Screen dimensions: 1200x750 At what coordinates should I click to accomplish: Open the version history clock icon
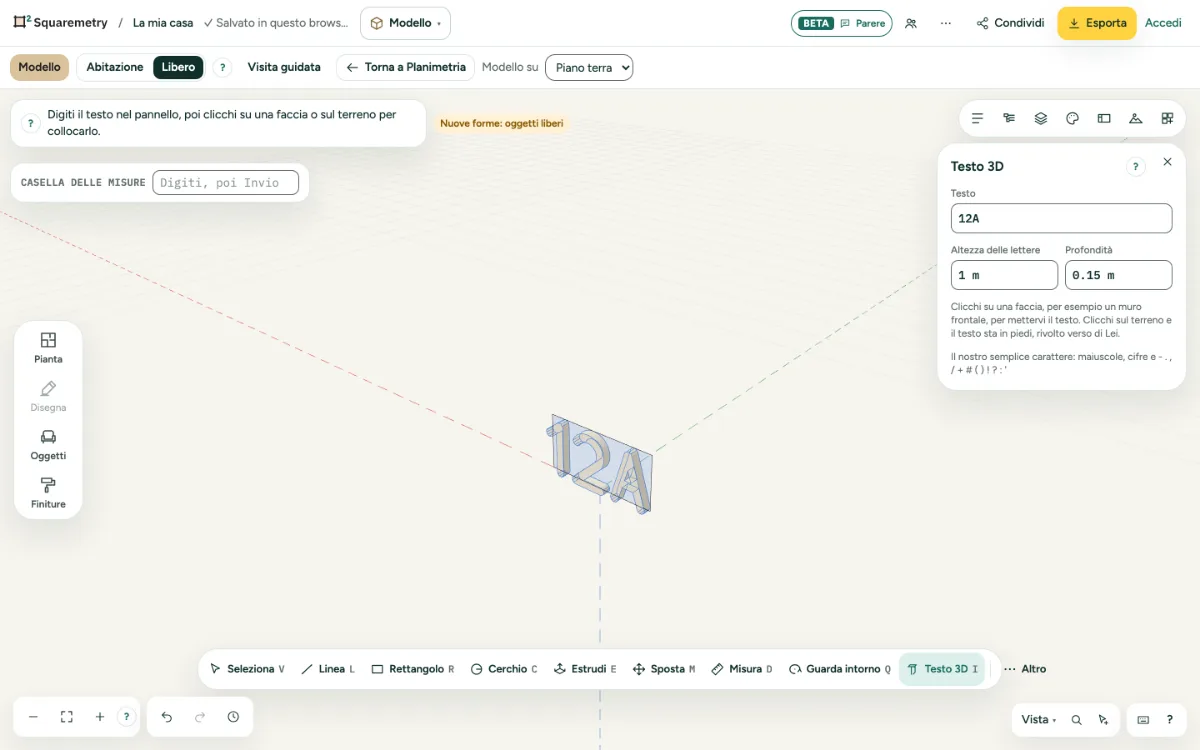[233, 717]
